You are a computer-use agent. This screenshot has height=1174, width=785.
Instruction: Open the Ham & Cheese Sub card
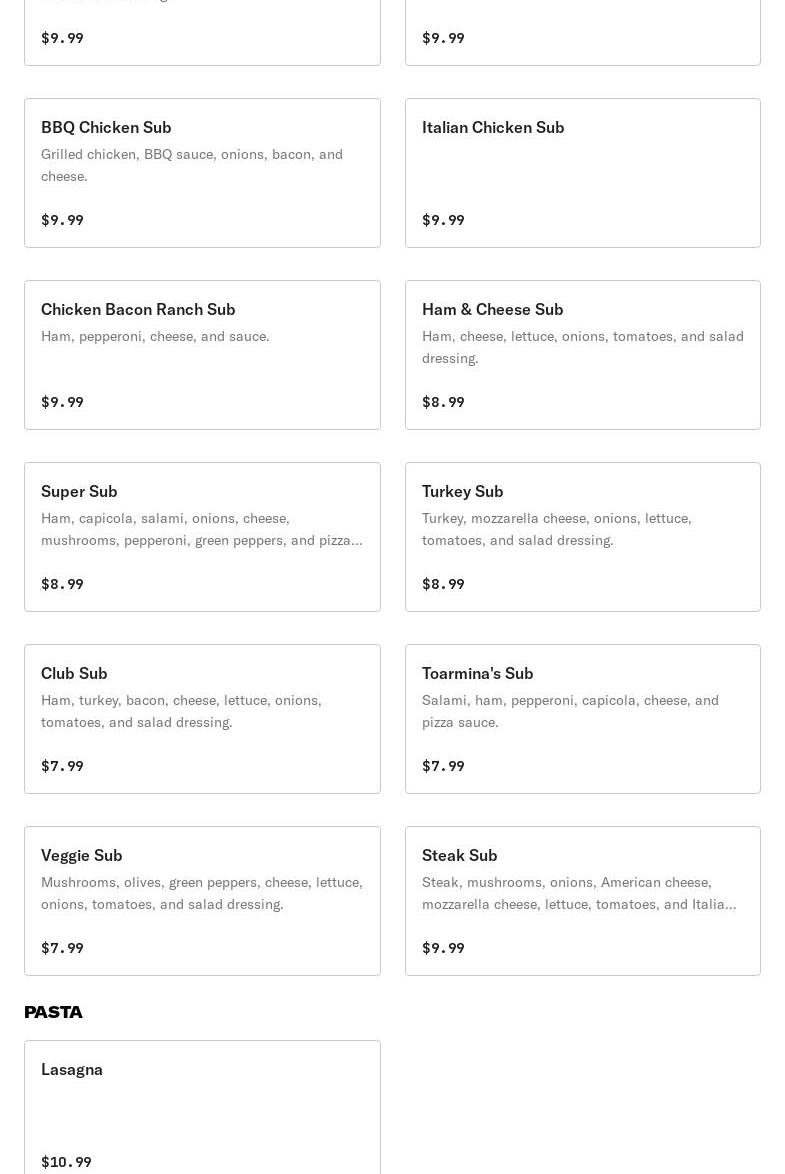pyautogui.click(x=583, y=355)
